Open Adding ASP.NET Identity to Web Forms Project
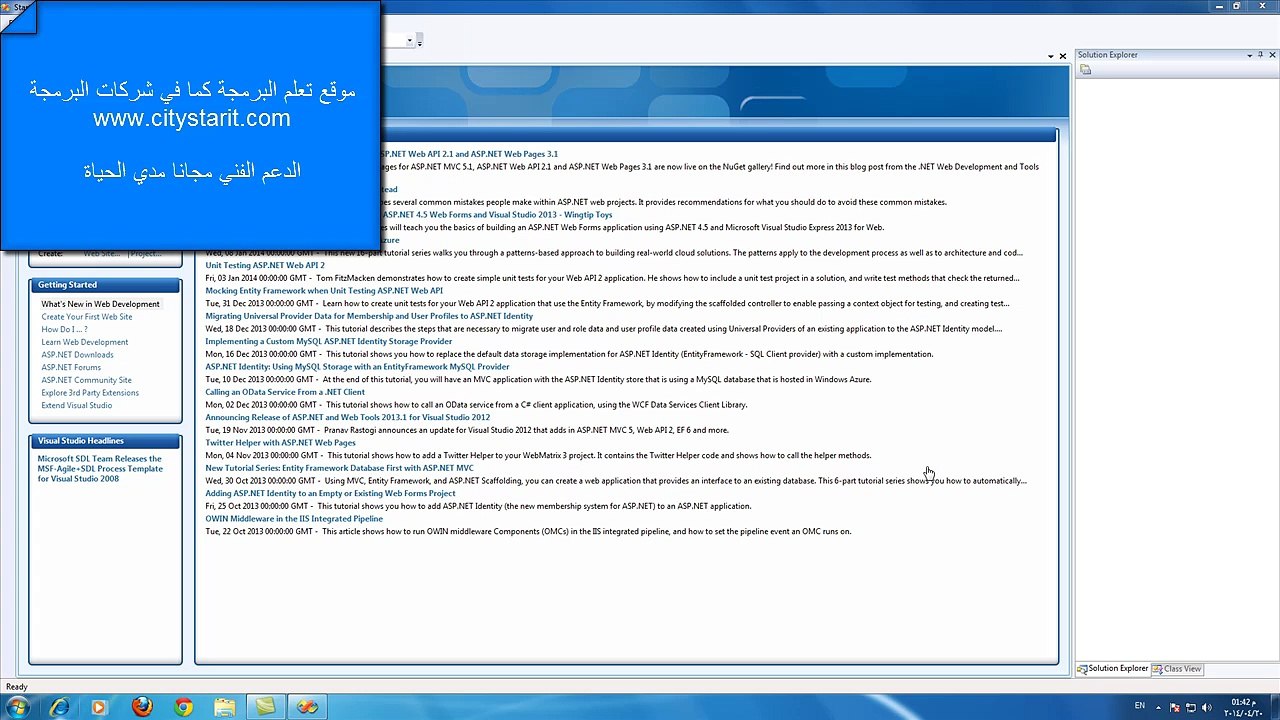The image size is (1280, 720). coord(330,493)
